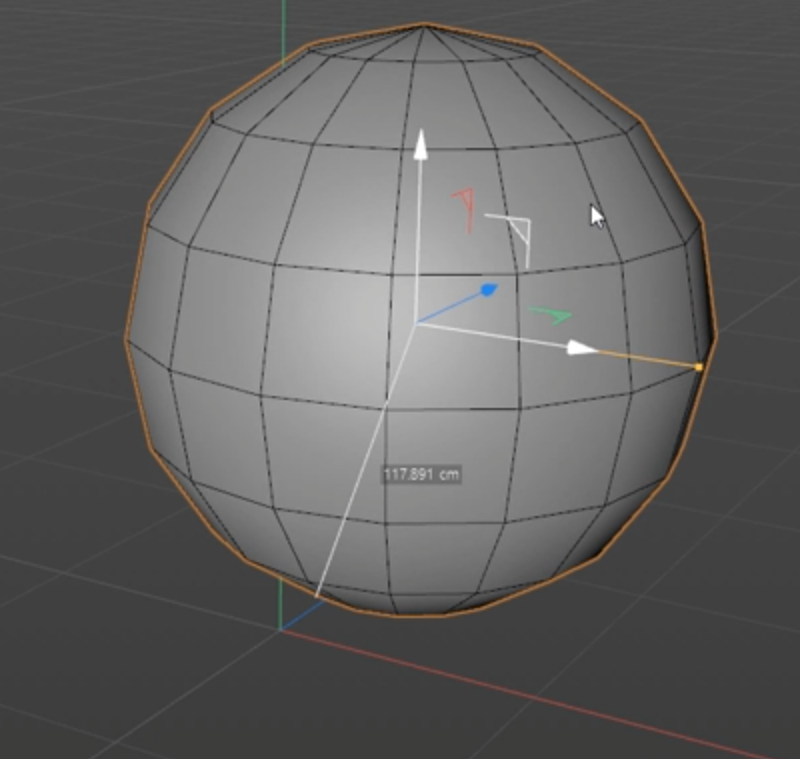The image size is (800, 759).
Task: Grab the white vertical Y-axis arrow tip
Action: pos(421,145)
